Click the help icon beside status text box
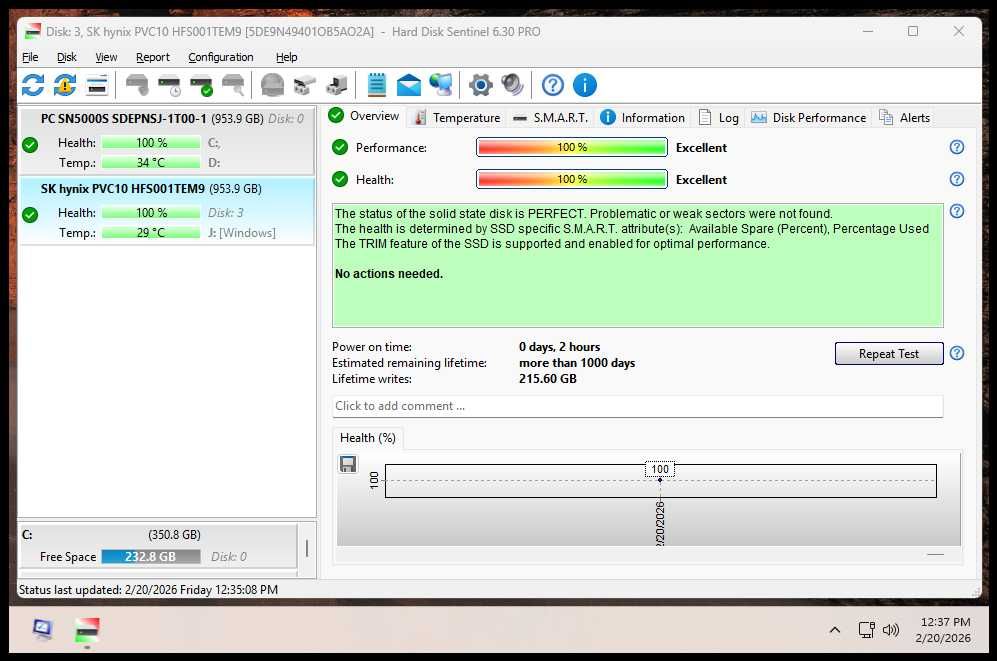 point(956,211)
